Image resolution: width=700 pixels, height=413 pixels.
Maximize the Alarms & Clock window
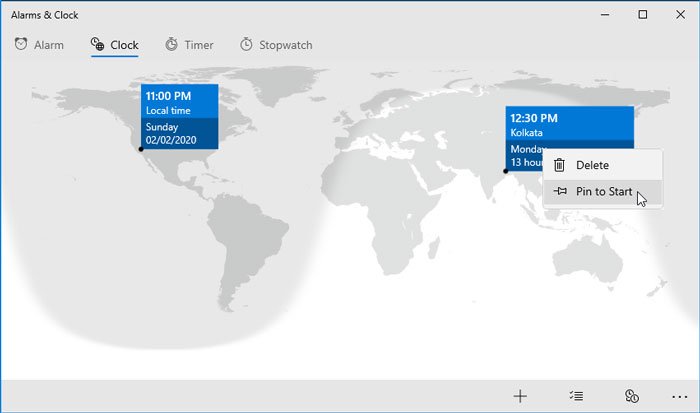coord(642,15)
